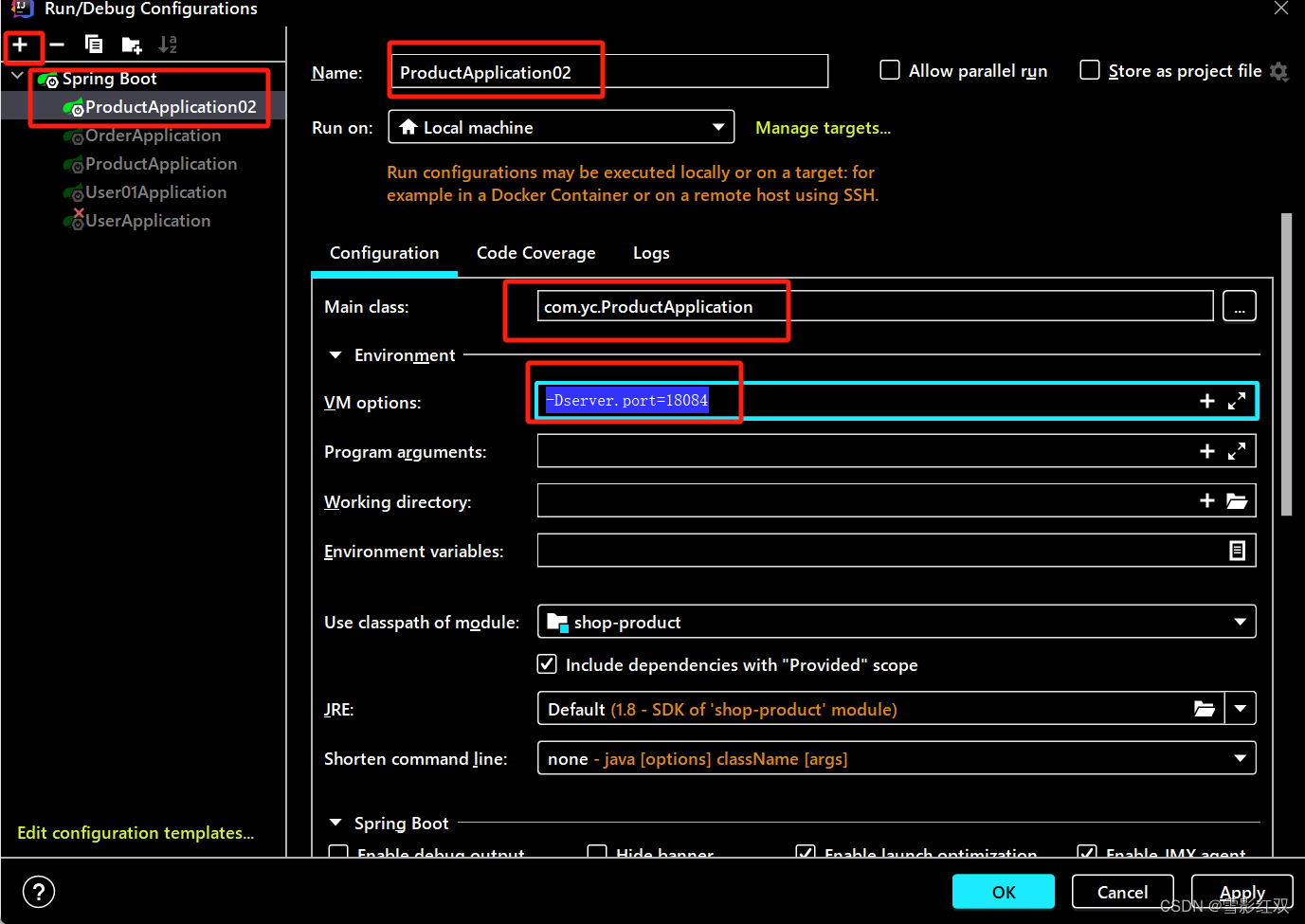Browse for a JRE folder
Viewport: 1305px width, 924px height.
click(1205, 708)
